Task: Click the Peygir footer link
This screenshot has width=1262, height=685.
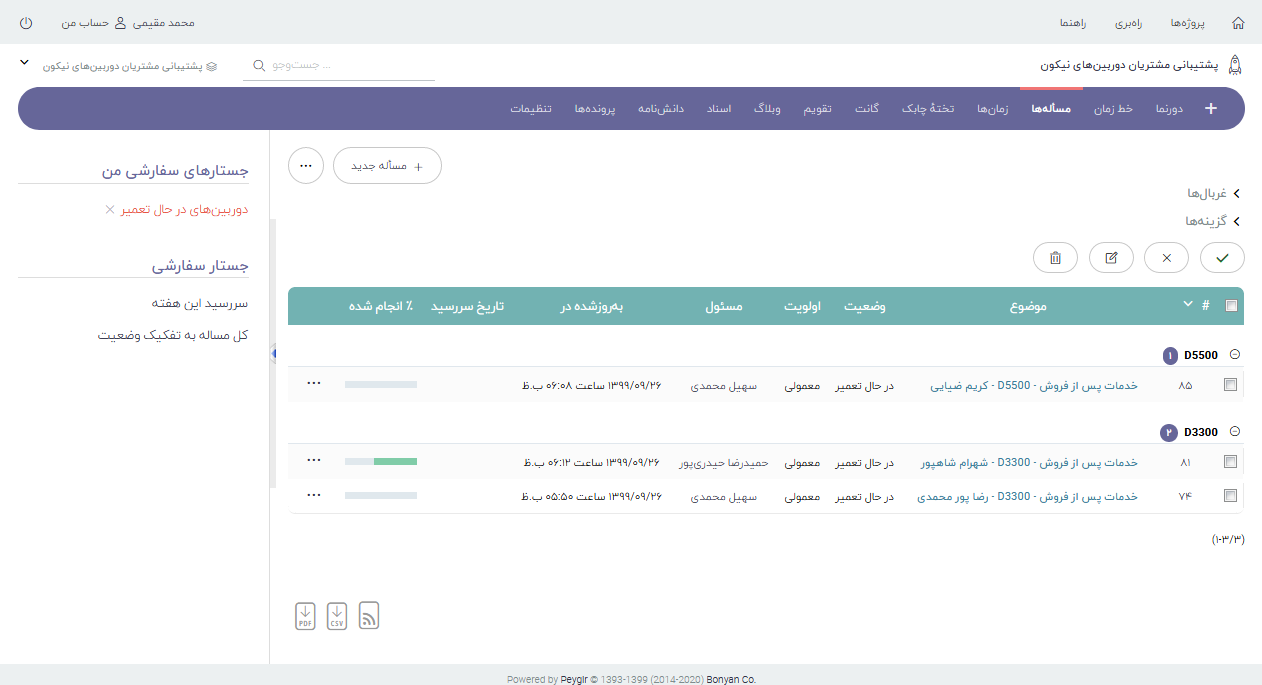Action: tap(574, 679)
